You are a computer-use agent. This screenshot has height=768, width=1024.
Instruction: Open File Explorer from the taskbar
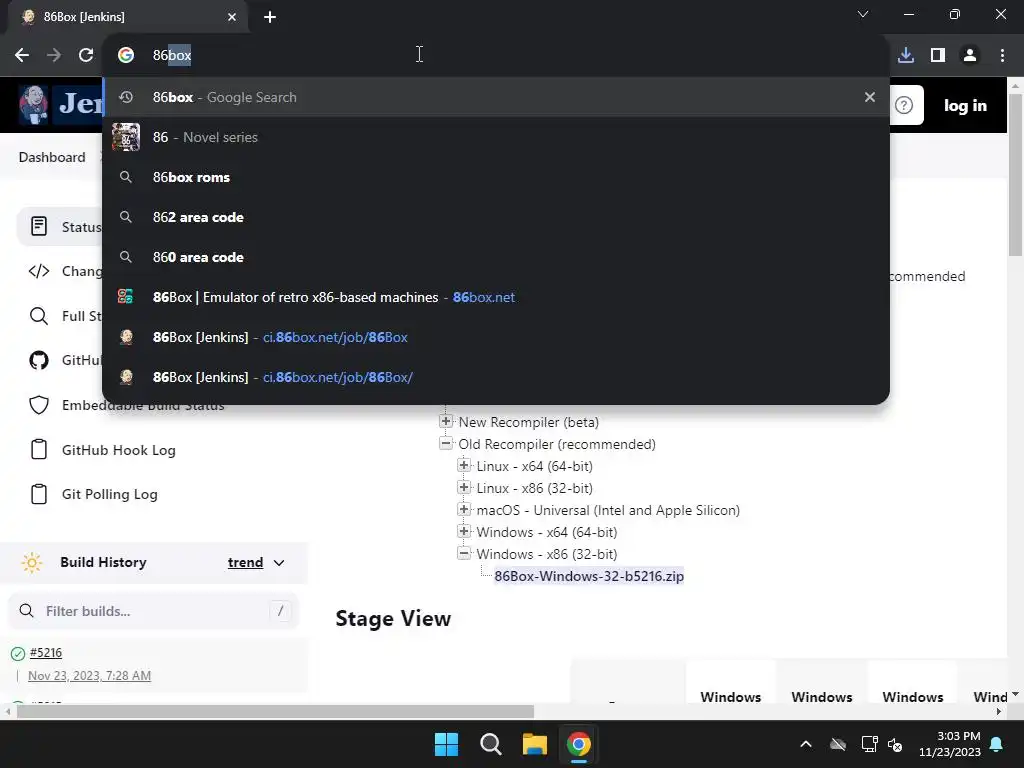tap(534, 744)
